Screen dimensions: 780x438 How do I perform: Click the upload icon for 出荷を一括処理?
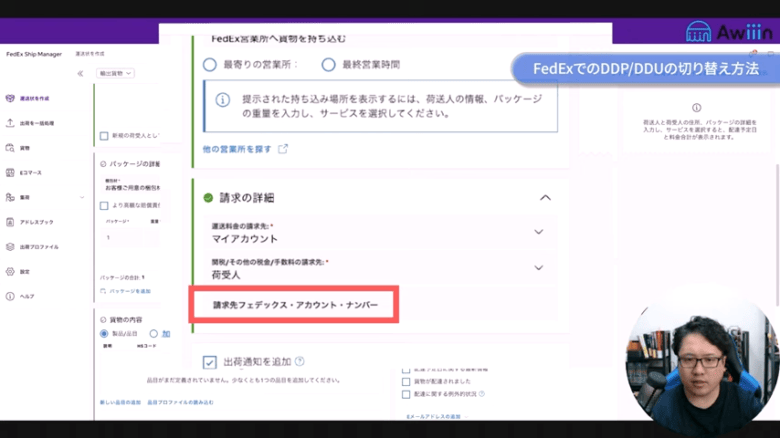coord(10,123)
